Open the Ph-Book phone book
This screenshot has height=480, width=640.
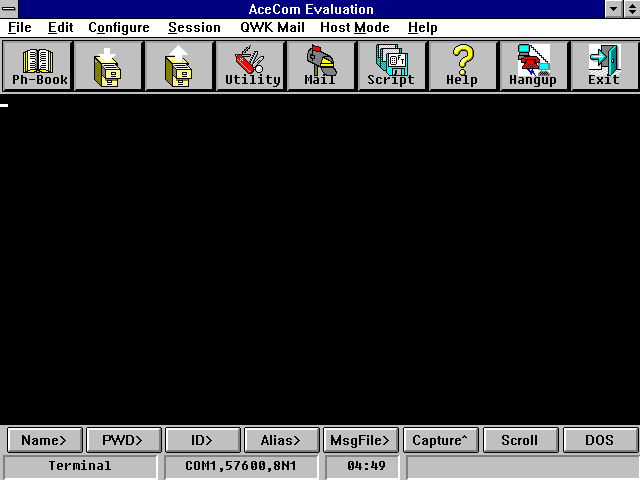tap(37, 66)
